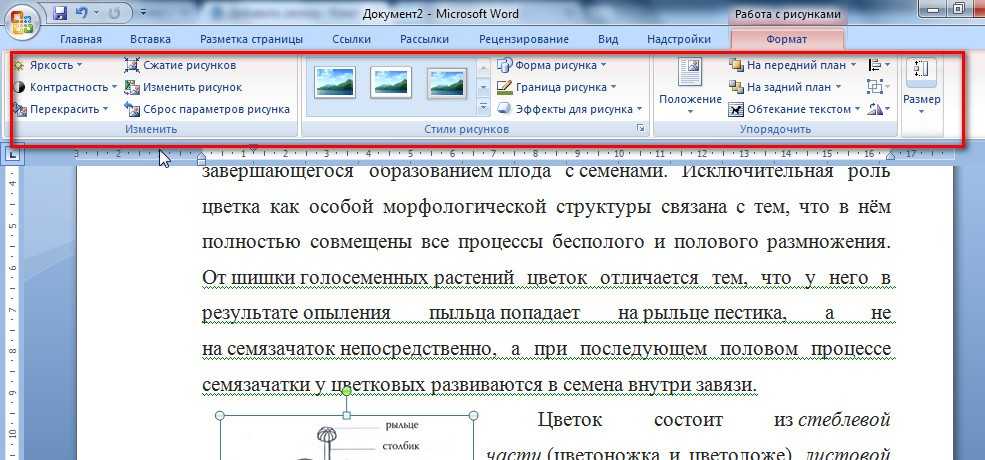Save the document from Quick Access toolbar
This screenshot has height=460, width=985.
(60, 12)
